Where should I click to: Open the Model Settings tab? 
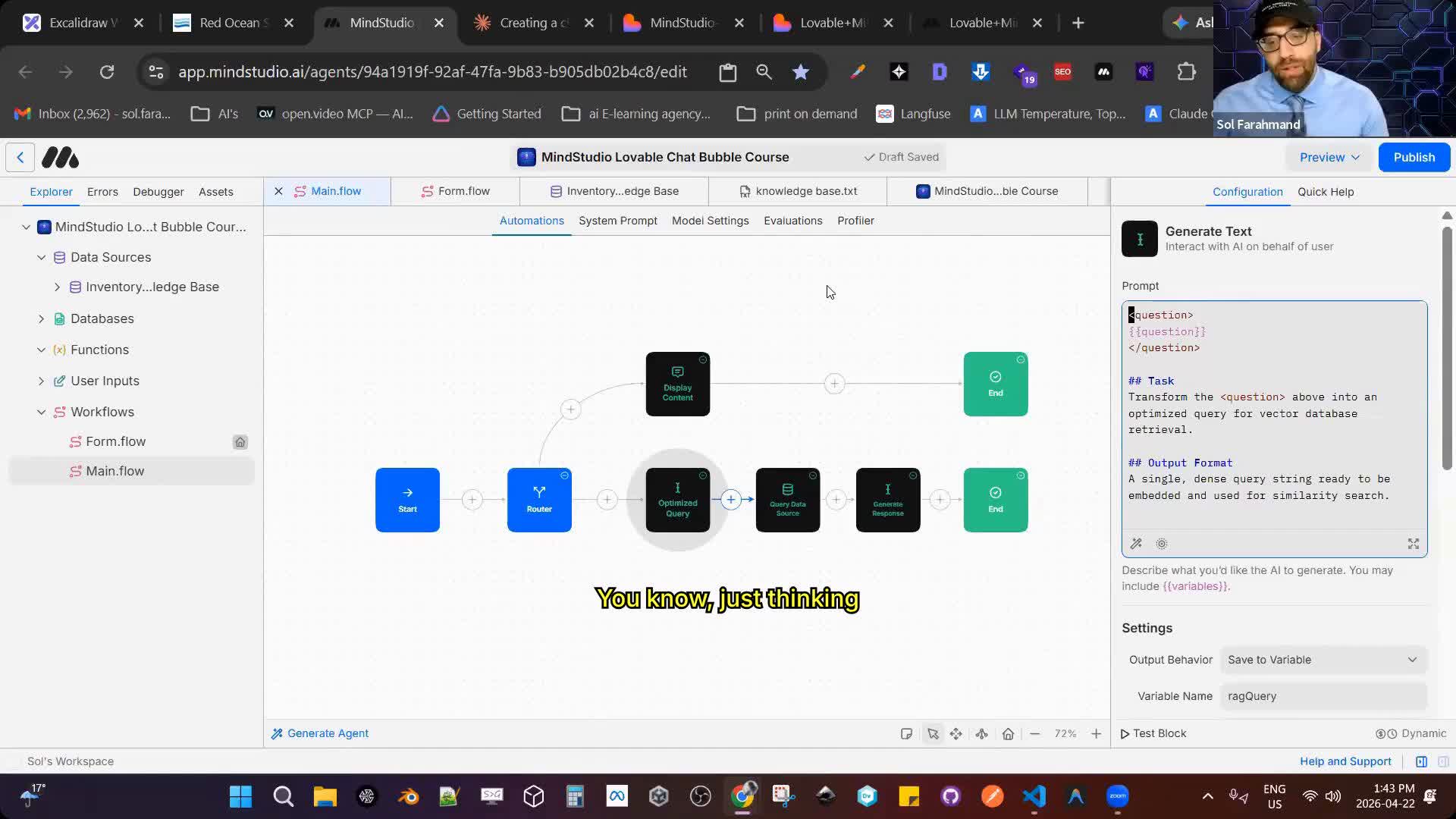pos(711,221)
